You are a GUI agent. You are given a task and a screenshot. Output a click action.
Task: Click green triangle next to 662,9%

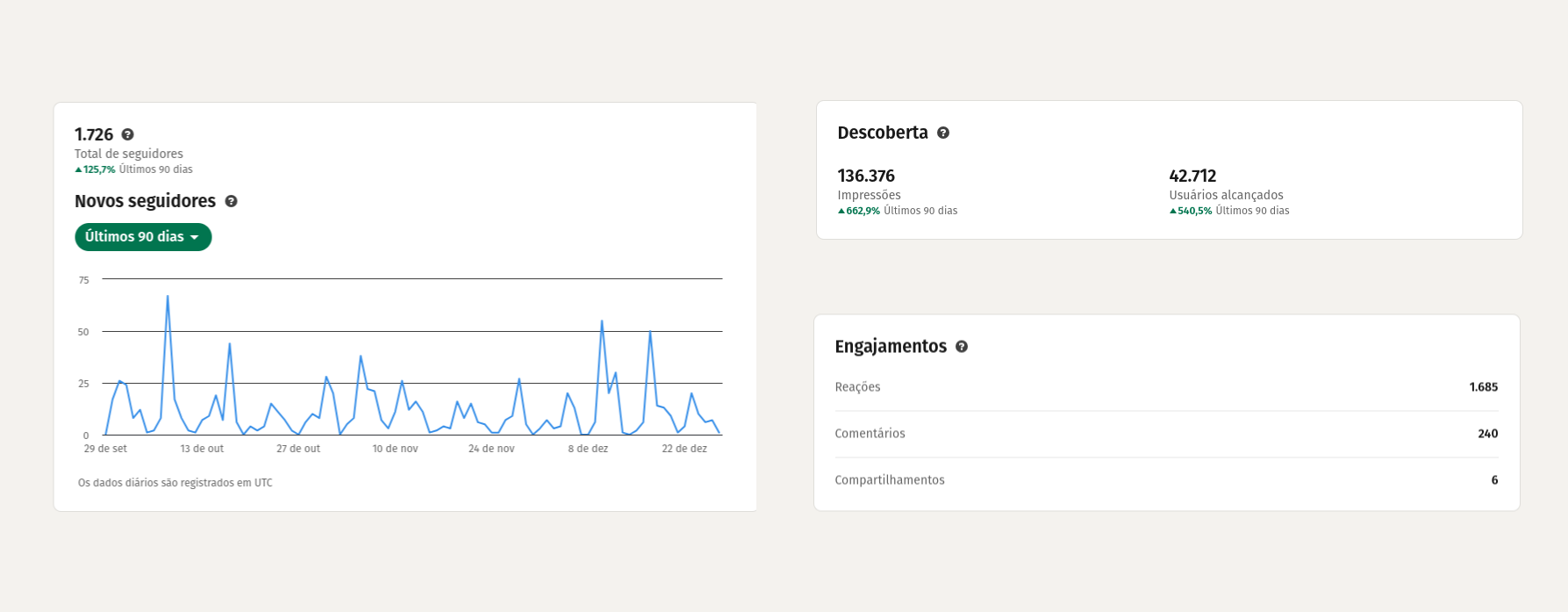[x=841, y=212]
